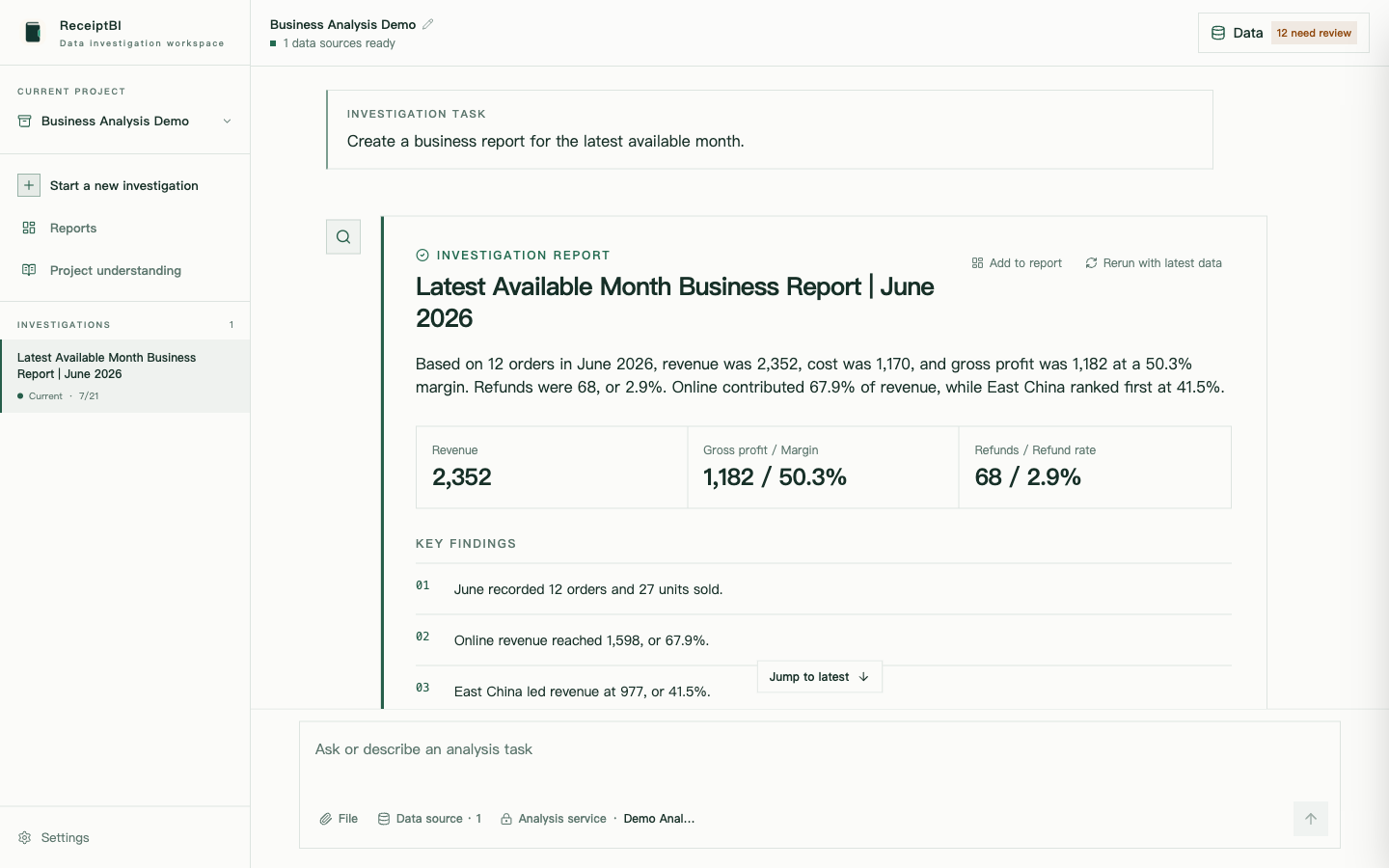Click the pencil icon beside Business Analysis Demo
The height and width of the screenshot is (868, 1389).
[x=428, y=24]
